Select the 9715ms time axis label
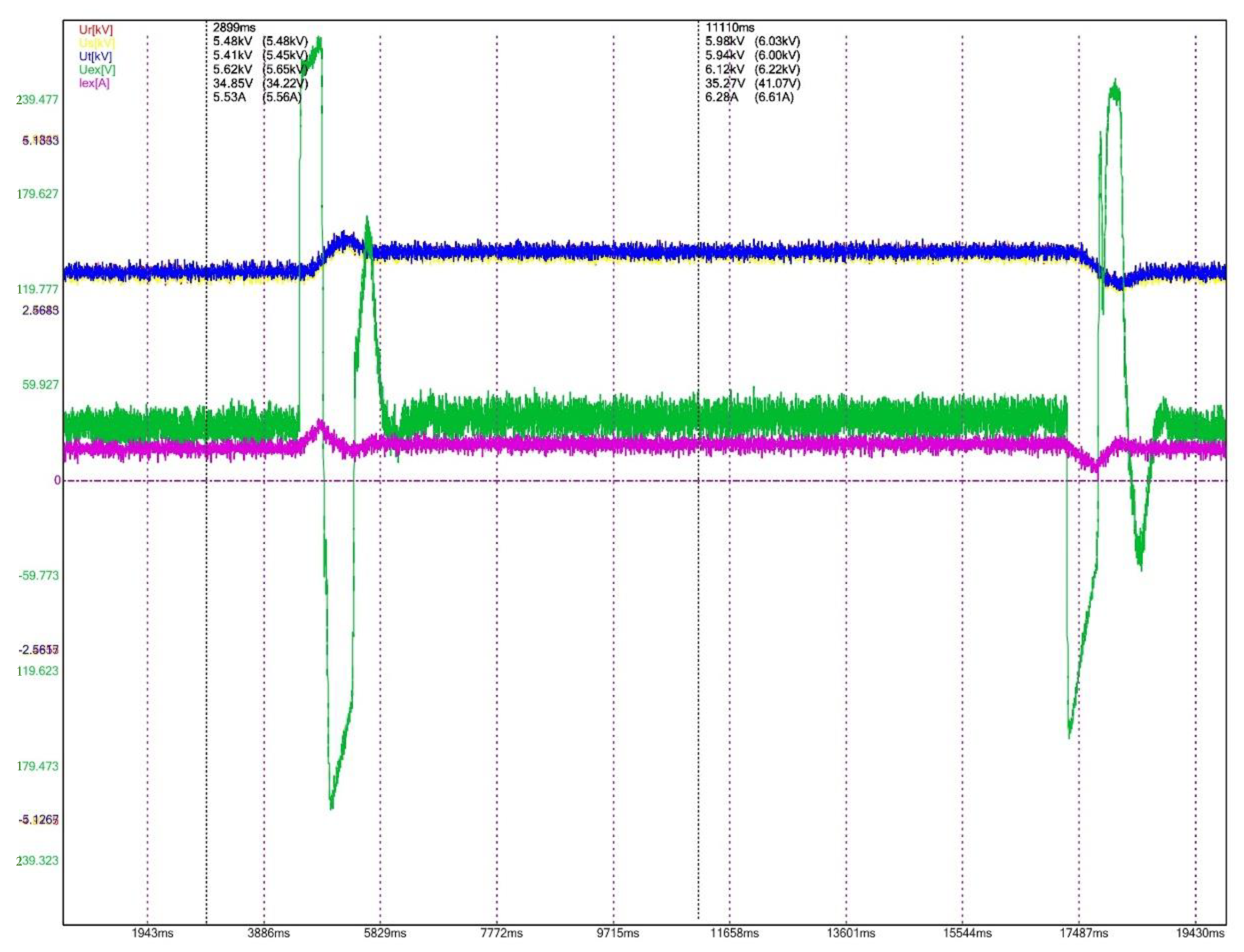Viewport: 1244px width, 952px height. pos(618,933)
